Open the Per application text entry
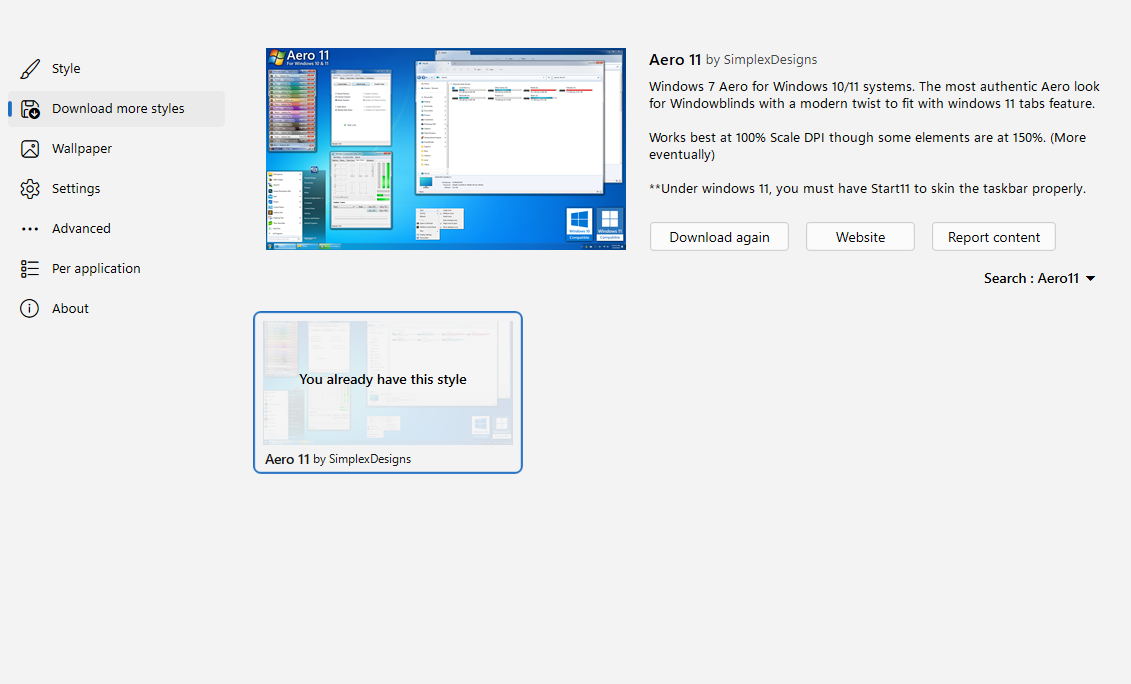Screen dimensions: 1131x684 pyautogui.click(x=96, y=269)
